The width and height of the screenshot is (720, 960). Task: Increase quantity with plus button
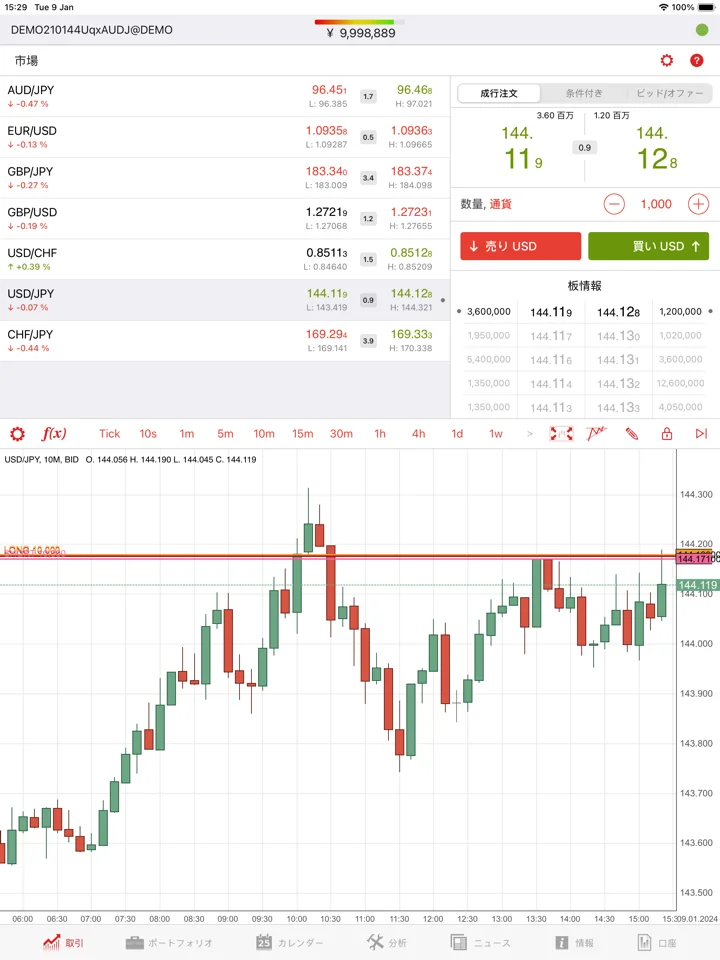(698, 204)
